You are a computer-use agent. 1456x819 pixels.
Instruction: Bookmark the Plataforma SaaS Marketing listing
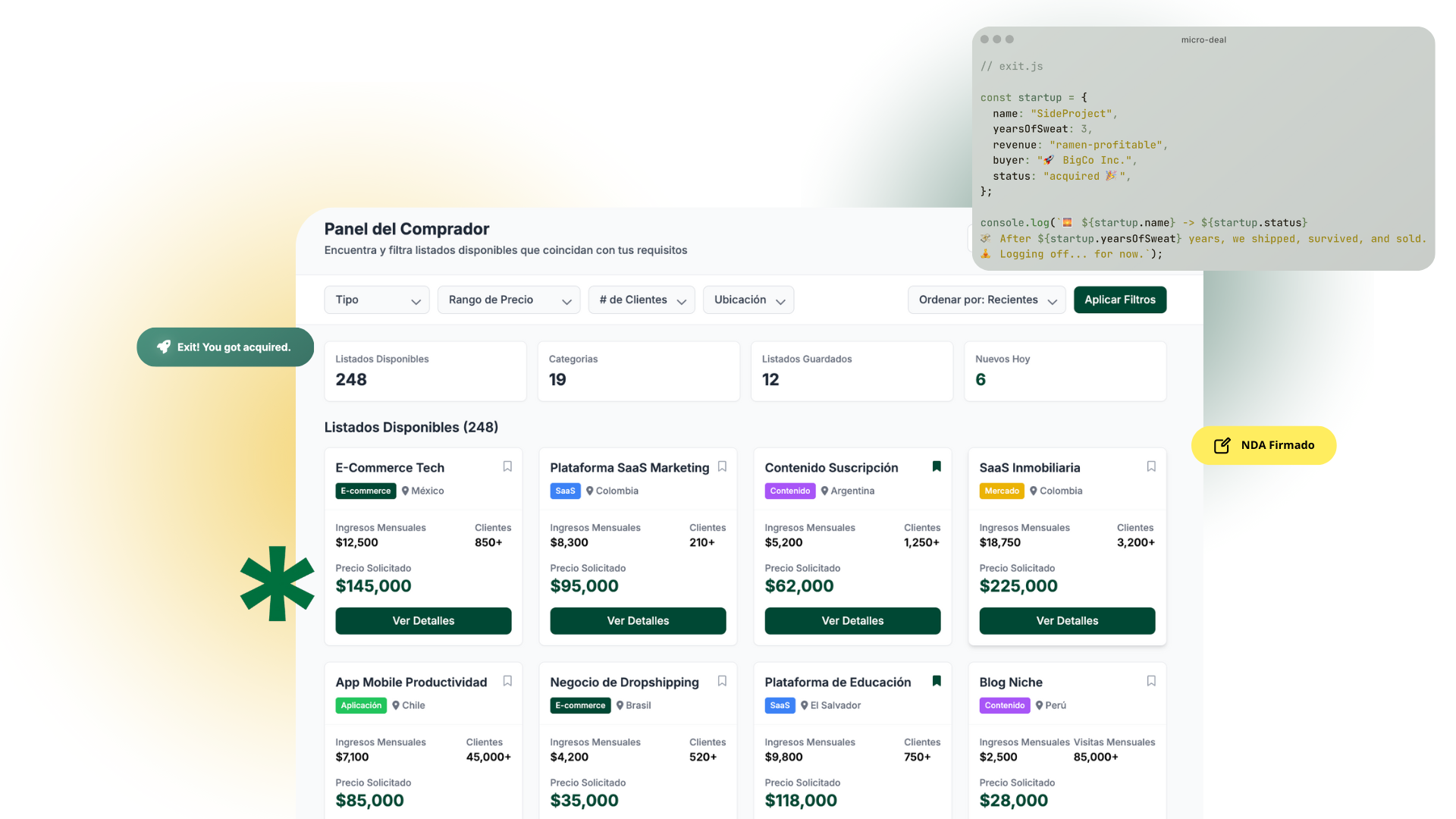[721, 466]
